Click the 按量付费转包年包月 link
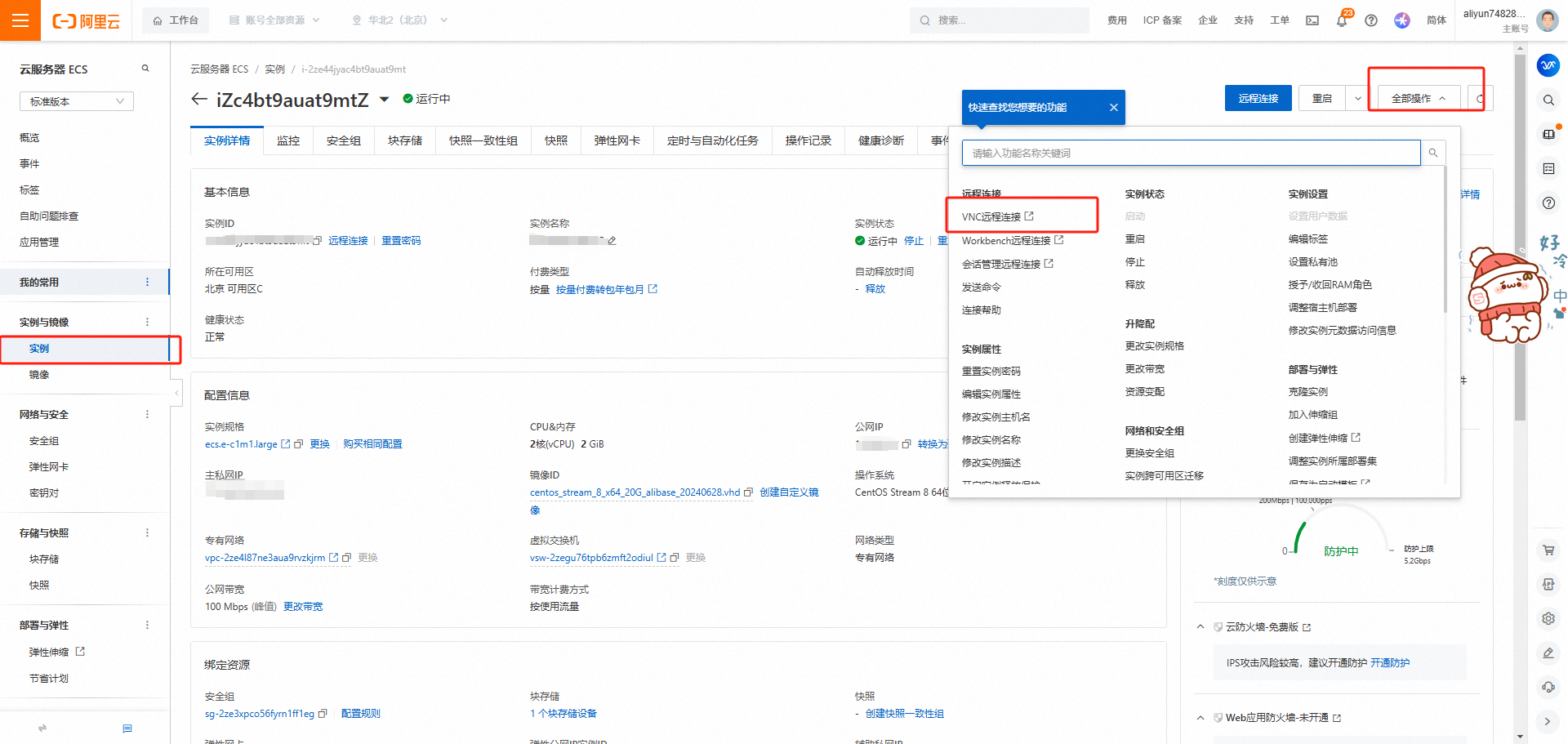 (600, 289)
